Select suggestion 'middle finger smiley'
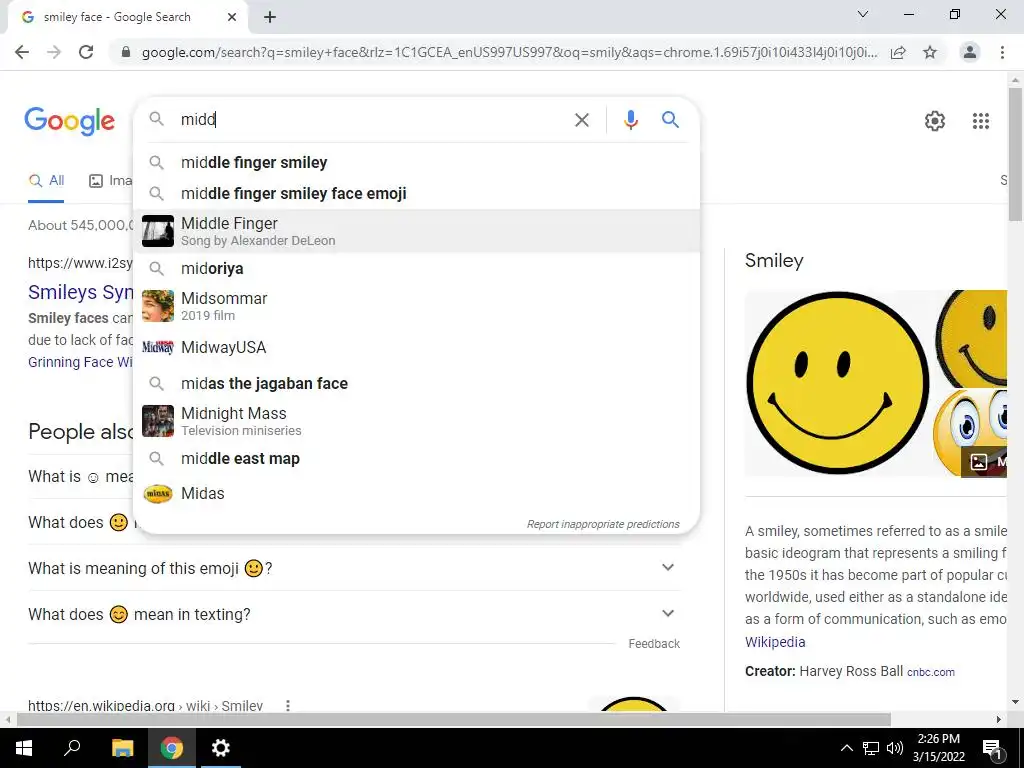1024x768 pixels. click(416, 162)
